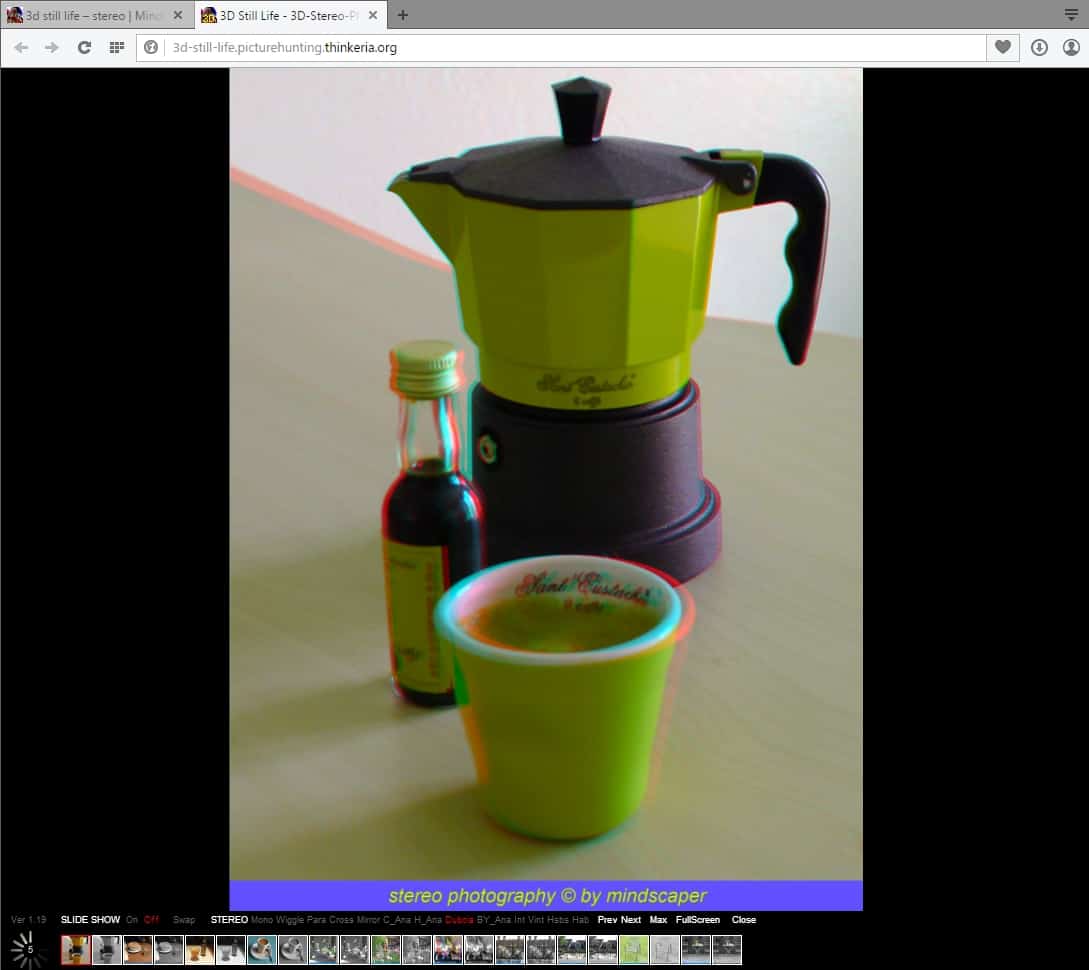Click the Next image link

pos(631,920)
